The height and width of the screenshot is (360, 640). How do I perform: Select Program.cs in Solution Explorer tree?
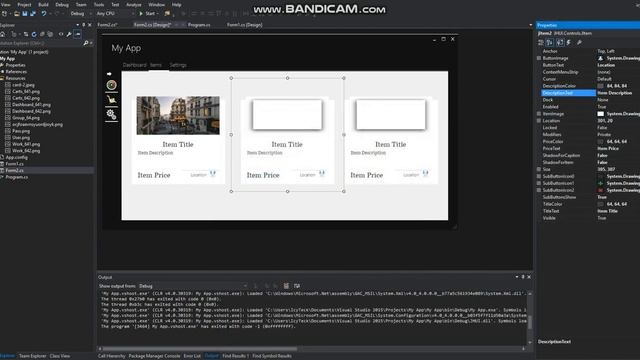click(x=17, y=177)
